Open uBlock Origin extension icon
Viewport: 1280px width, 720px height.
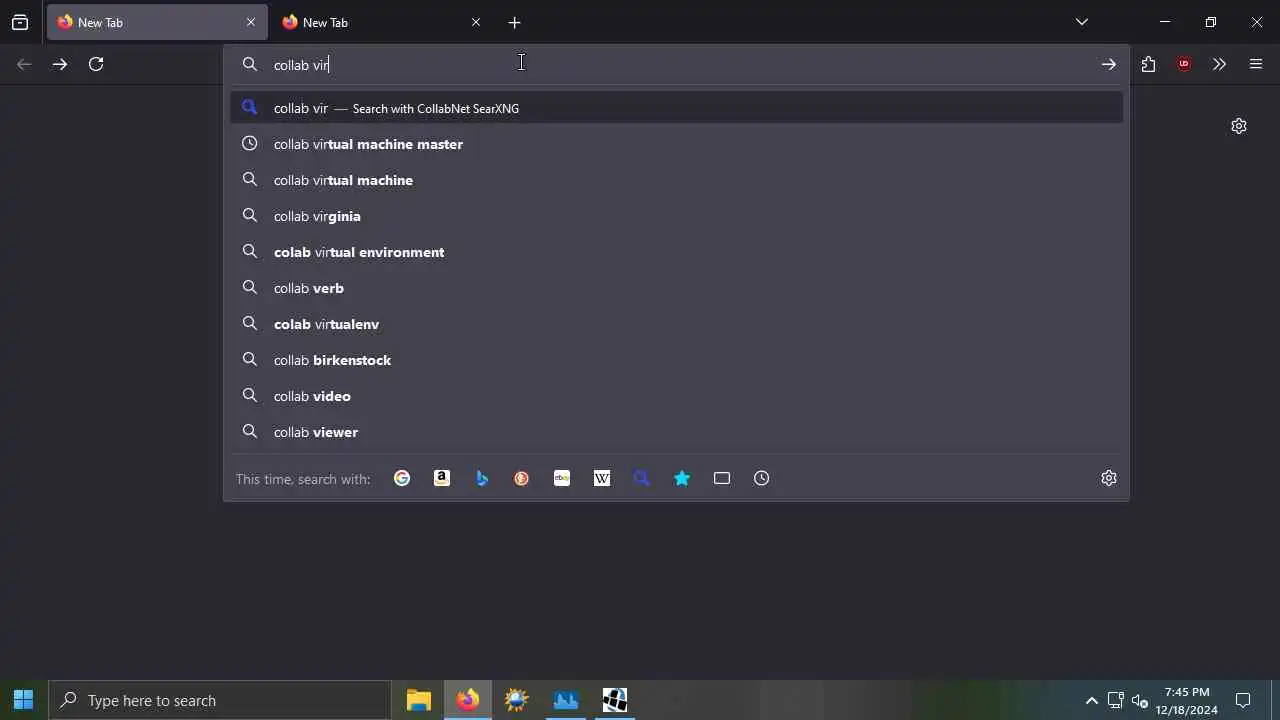pyautogui.click(x=1184, y=64)
